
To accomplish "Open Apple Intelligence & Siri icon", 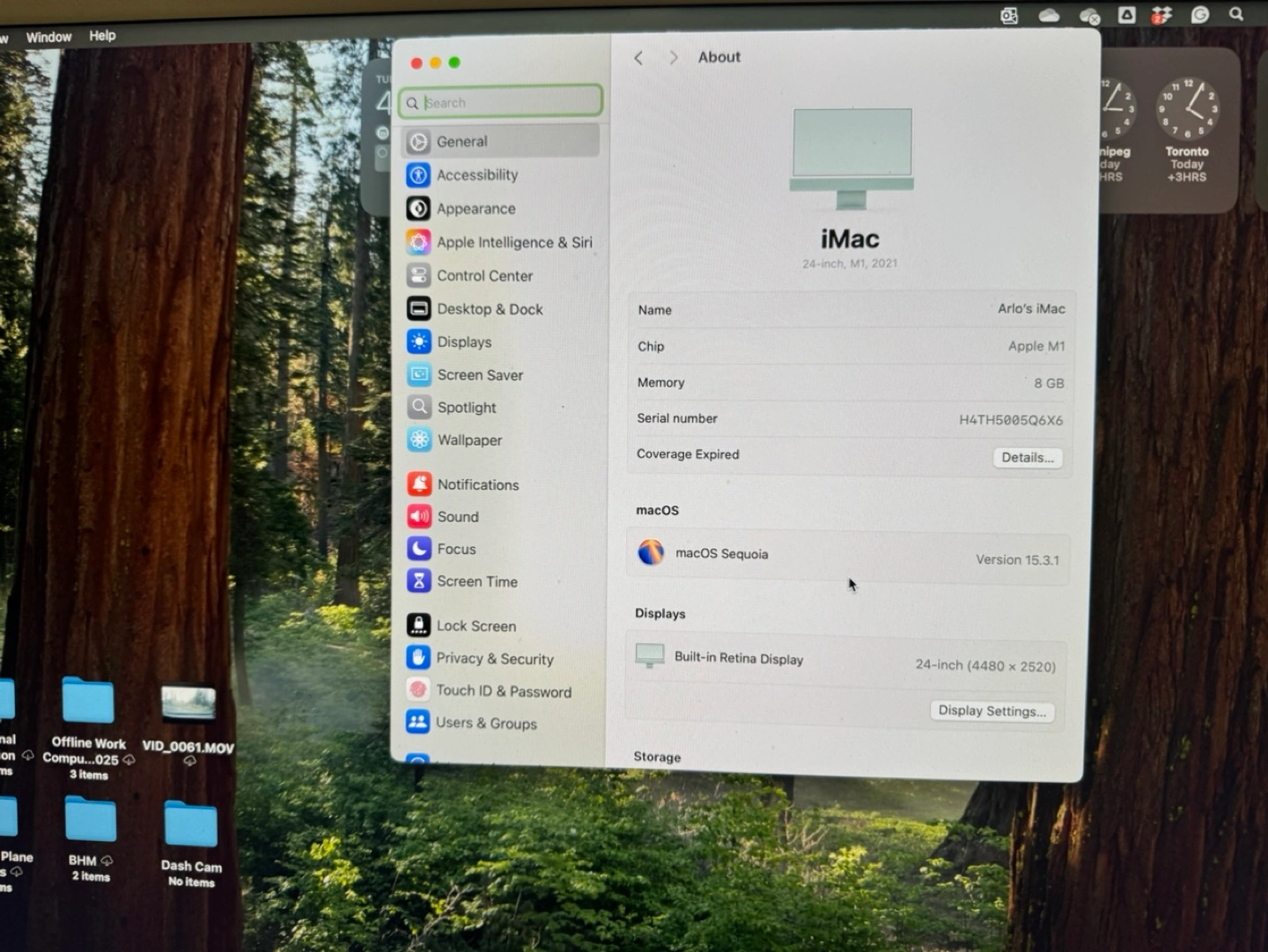I will click(x=418, y=242).
